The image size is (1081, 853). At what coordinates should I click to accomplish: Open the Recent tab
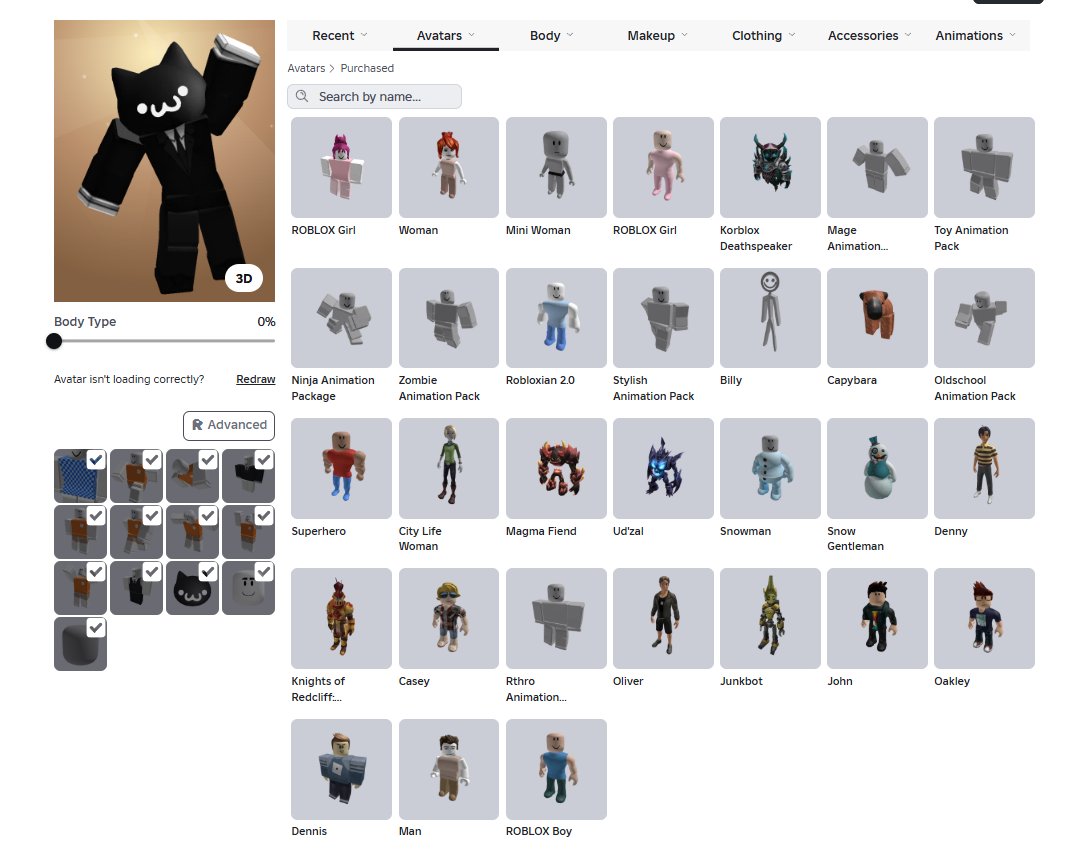tap(333, 35)
